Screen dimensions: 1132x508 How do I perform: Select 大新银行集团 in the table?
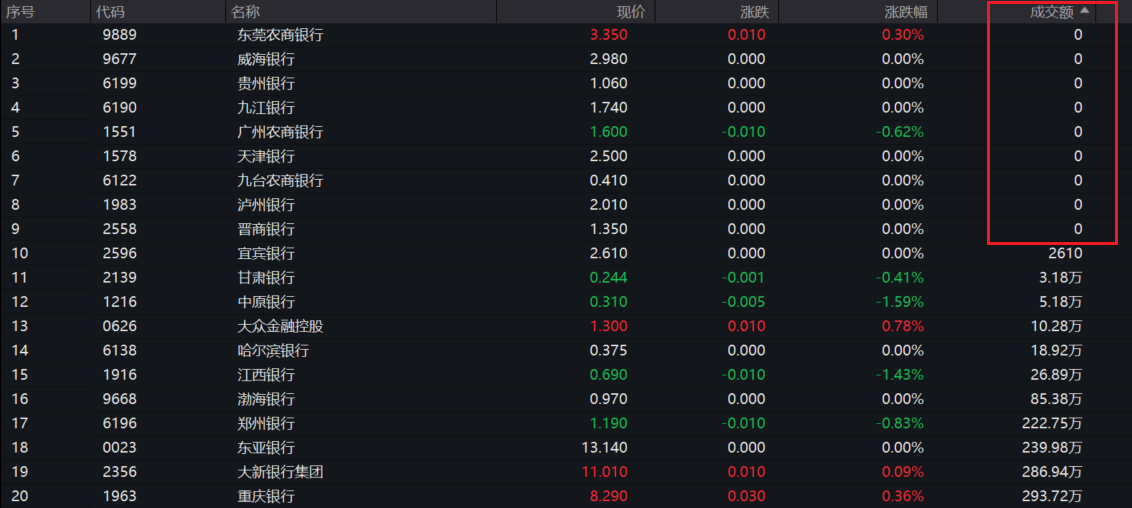click(280, 472)
